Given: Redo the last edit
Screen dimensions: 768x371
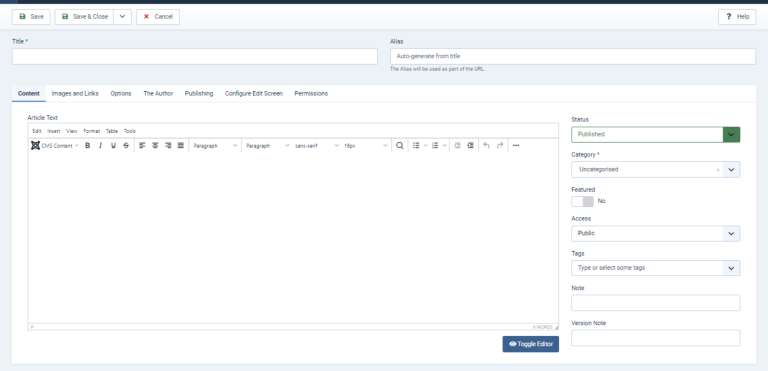Looking at the screenshot, I should point(500,146).
